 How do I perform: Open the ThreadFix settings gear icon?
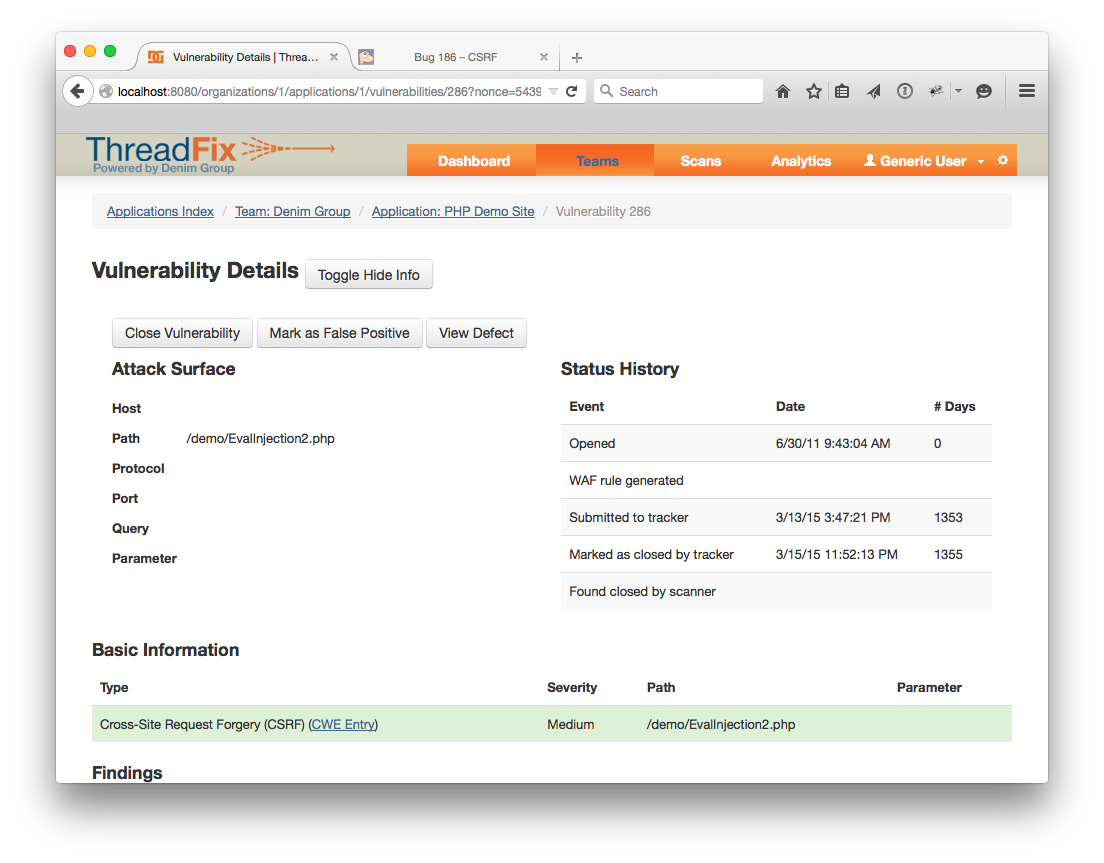click(x=1003, y=160)
